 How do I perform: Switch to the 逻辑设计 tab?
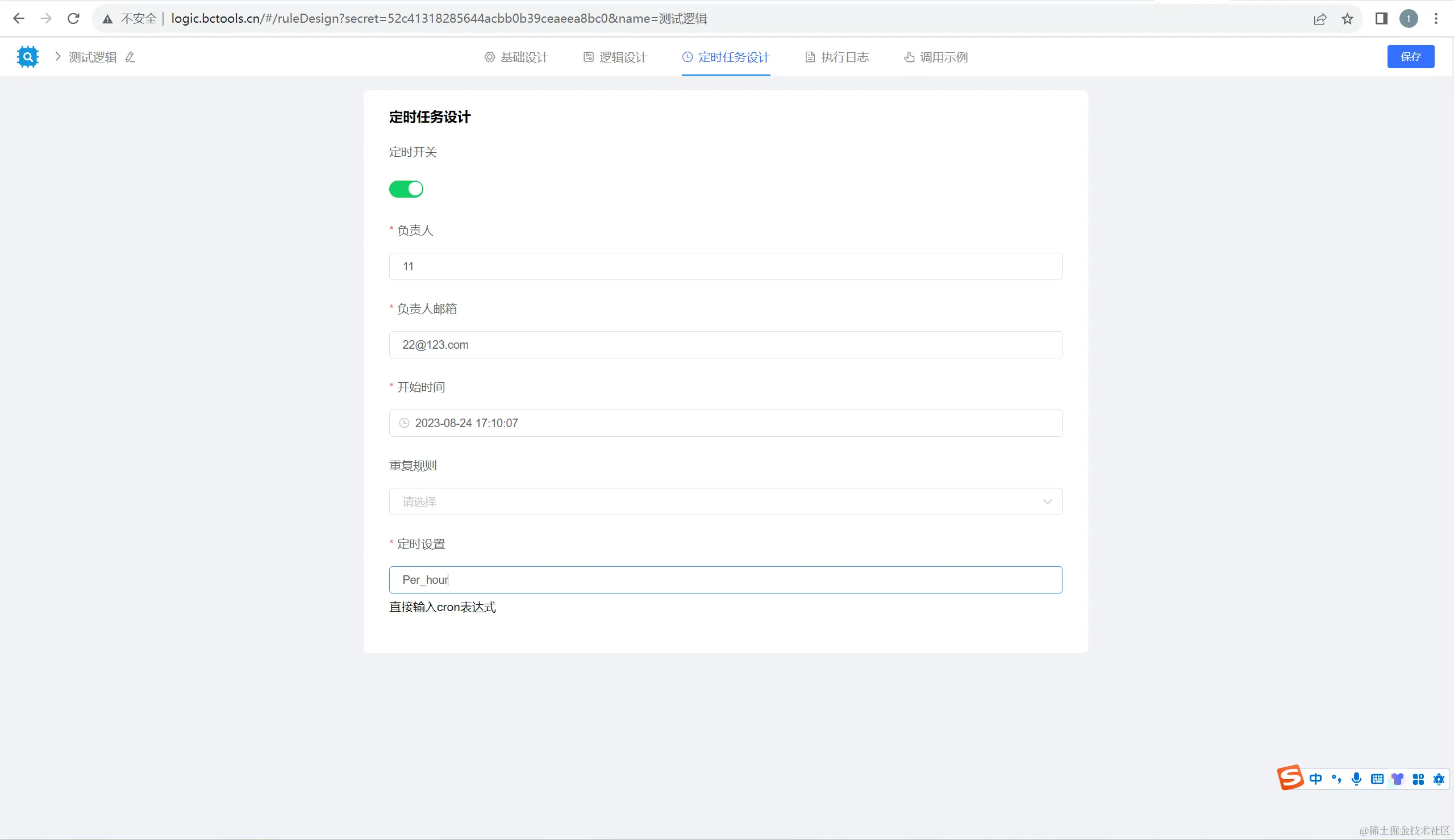(615, 57)
